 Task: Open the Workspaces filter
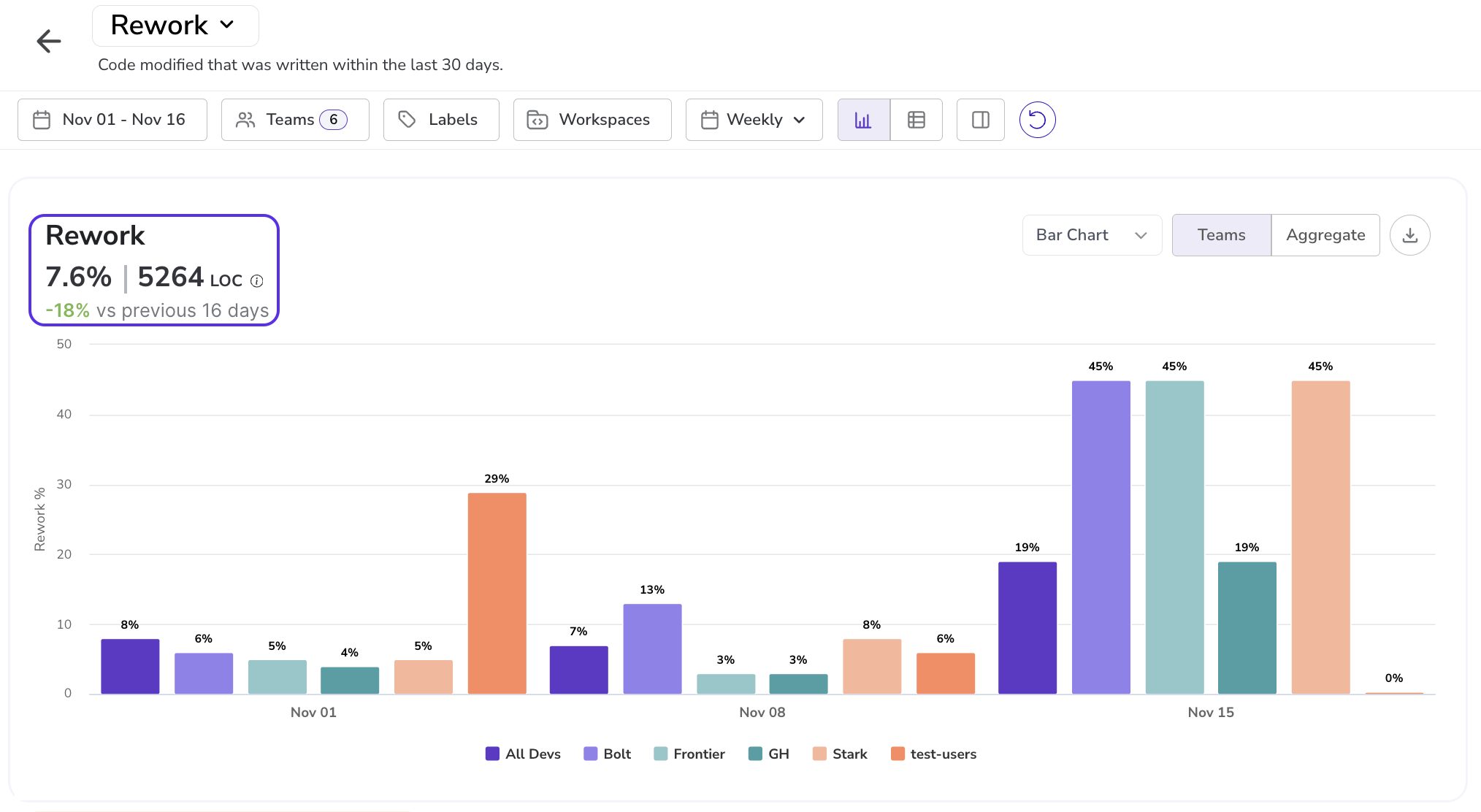click(592, 120)
